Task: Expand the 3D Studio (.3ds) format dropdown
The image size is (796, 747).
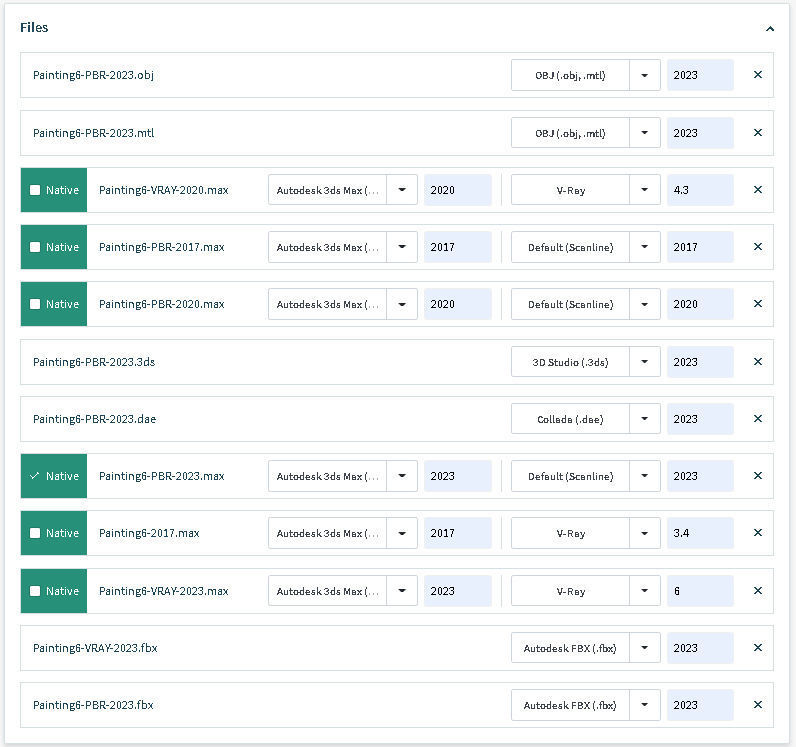Action: click(x=645, y=362)
